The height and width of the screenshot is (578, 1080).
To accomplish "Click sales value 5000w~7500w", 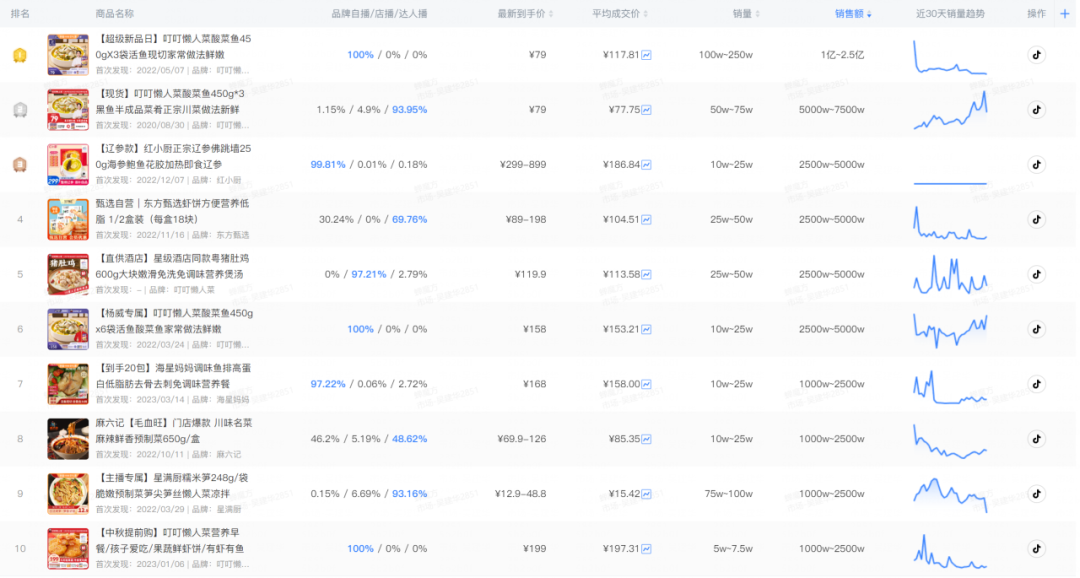I will pyautogui.click(x=833, y=110).
